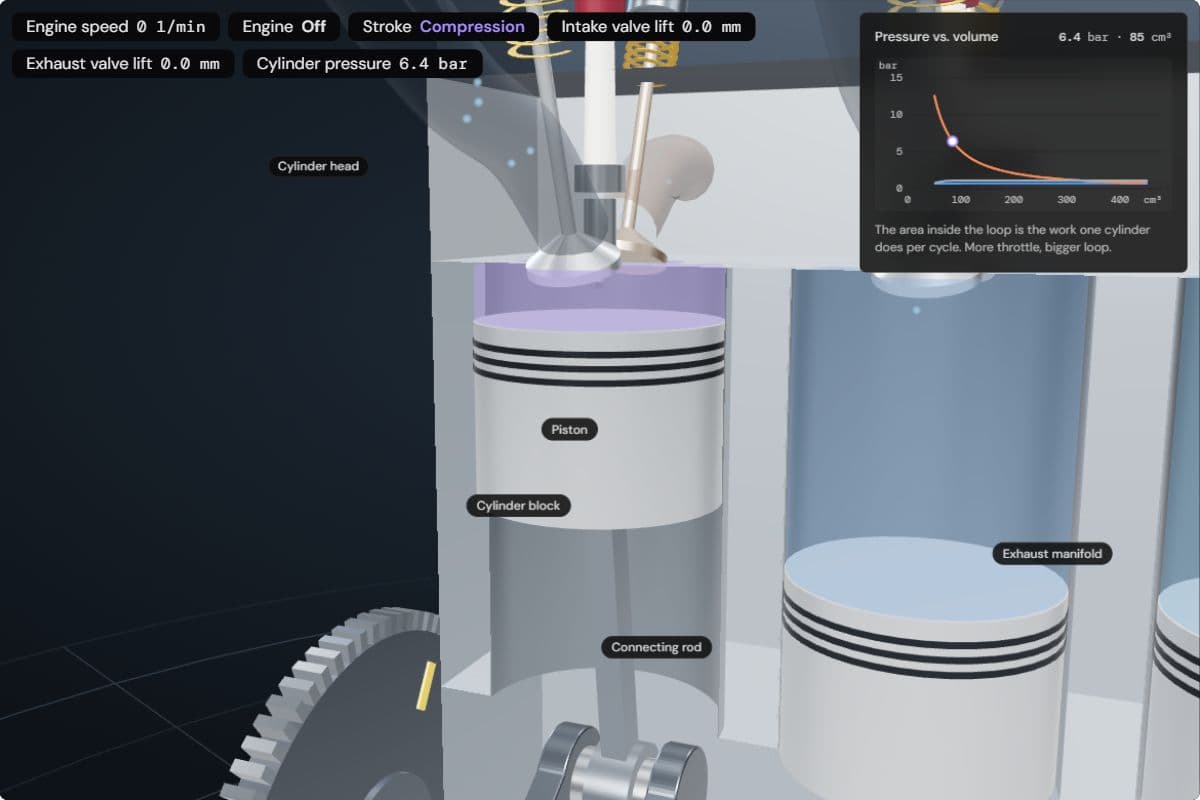Click the chart caption about work per cycle
This screenshot has width=1200, height=800.
(1012, 238)
